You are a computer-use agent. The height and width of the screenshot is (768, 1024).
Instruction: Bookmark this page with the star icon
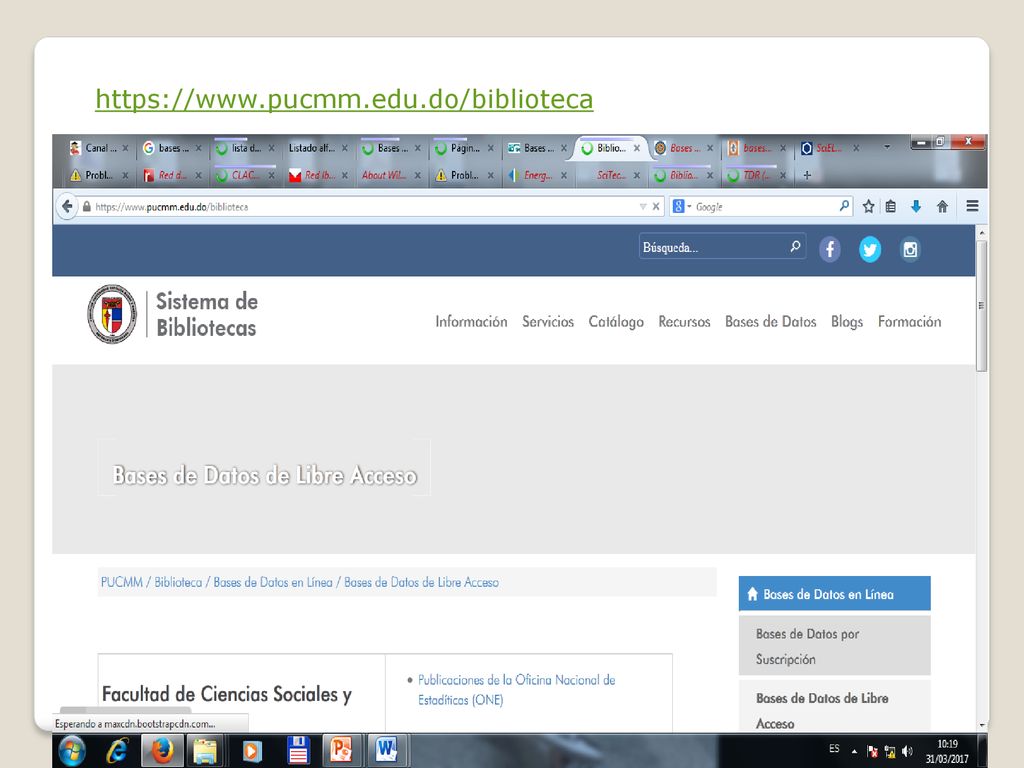pos(868,206)
